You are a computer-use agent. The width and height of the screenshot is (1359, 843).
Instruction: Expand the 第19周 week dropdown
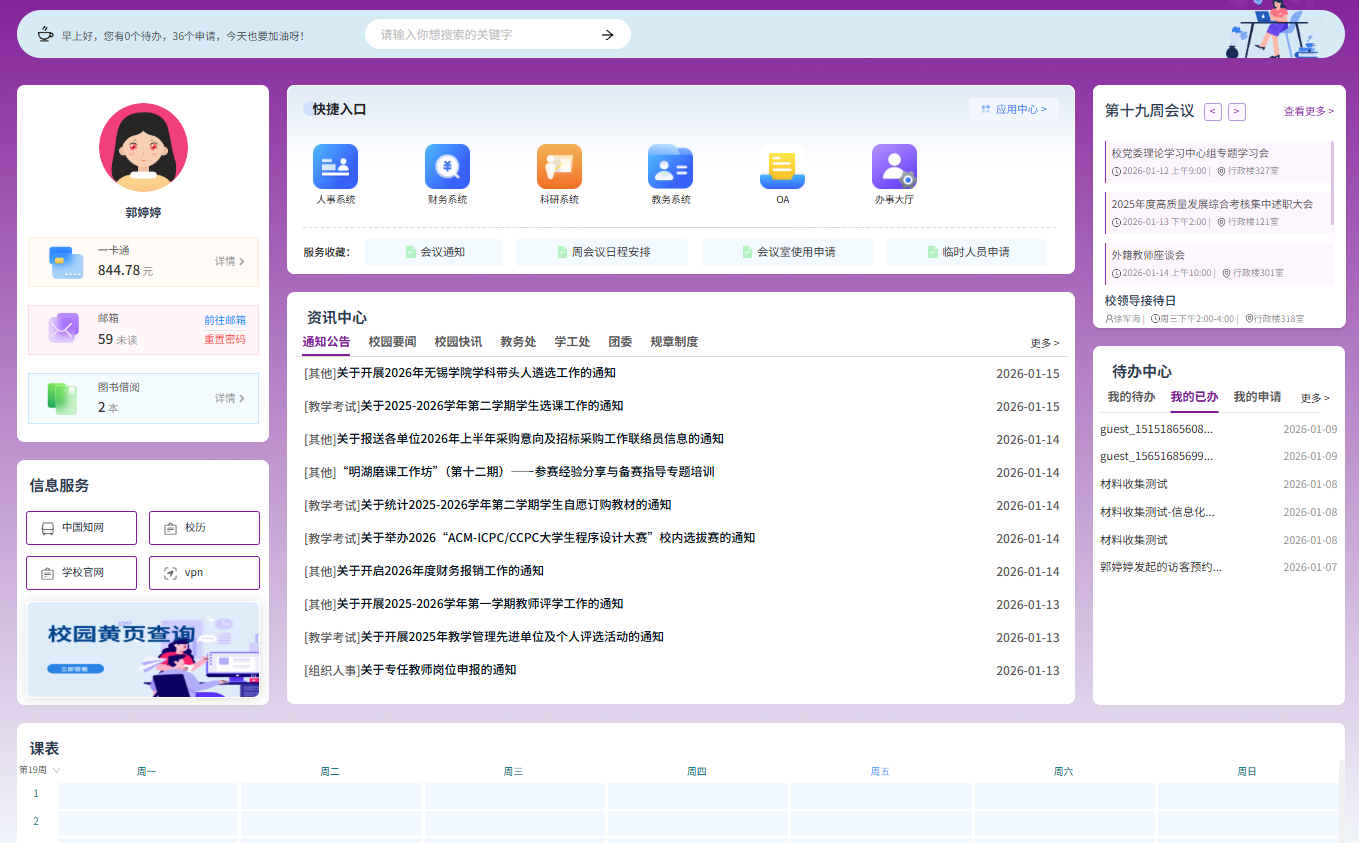[x=56, y=770]
